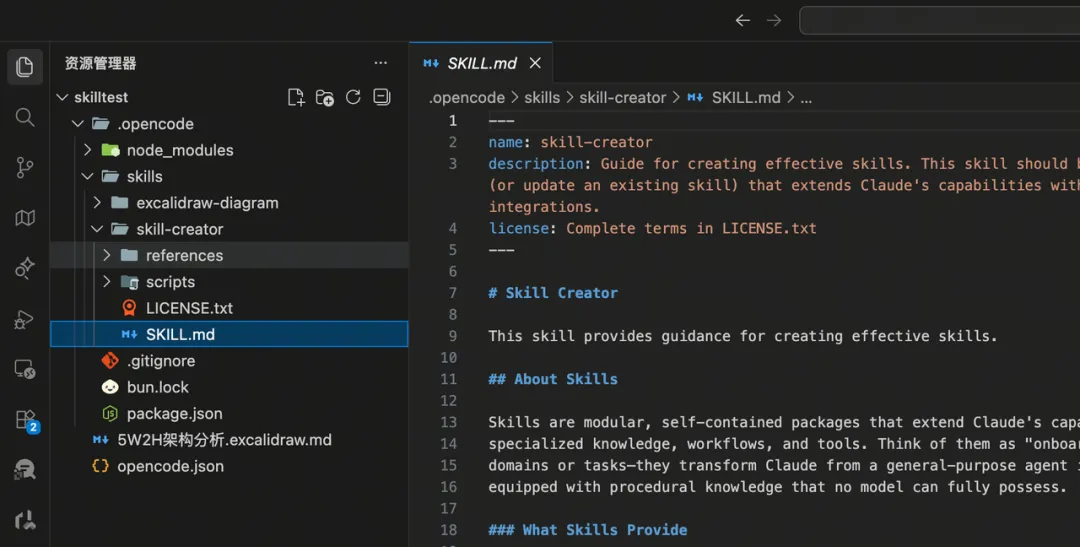This screenshot has height=547, width=1080.
Task: Collapse the skill-creator folder
Action: (97, 229)
